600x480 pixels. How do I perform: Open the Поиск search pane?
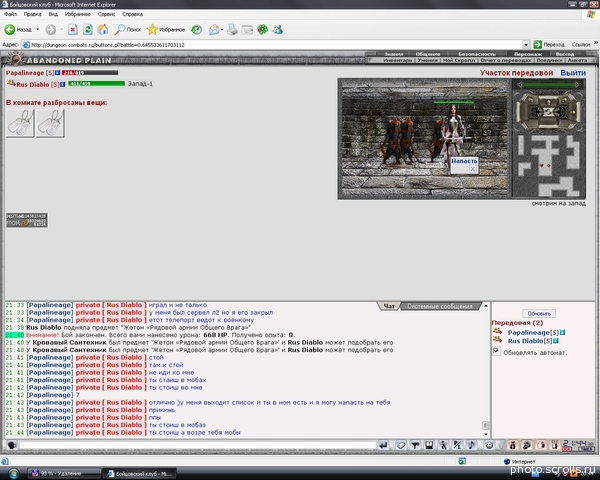[x=128, y=29]
